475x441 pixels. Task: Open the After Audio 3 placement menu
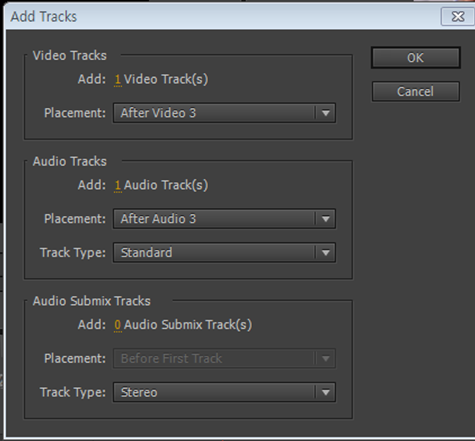(x=224, y=219)
